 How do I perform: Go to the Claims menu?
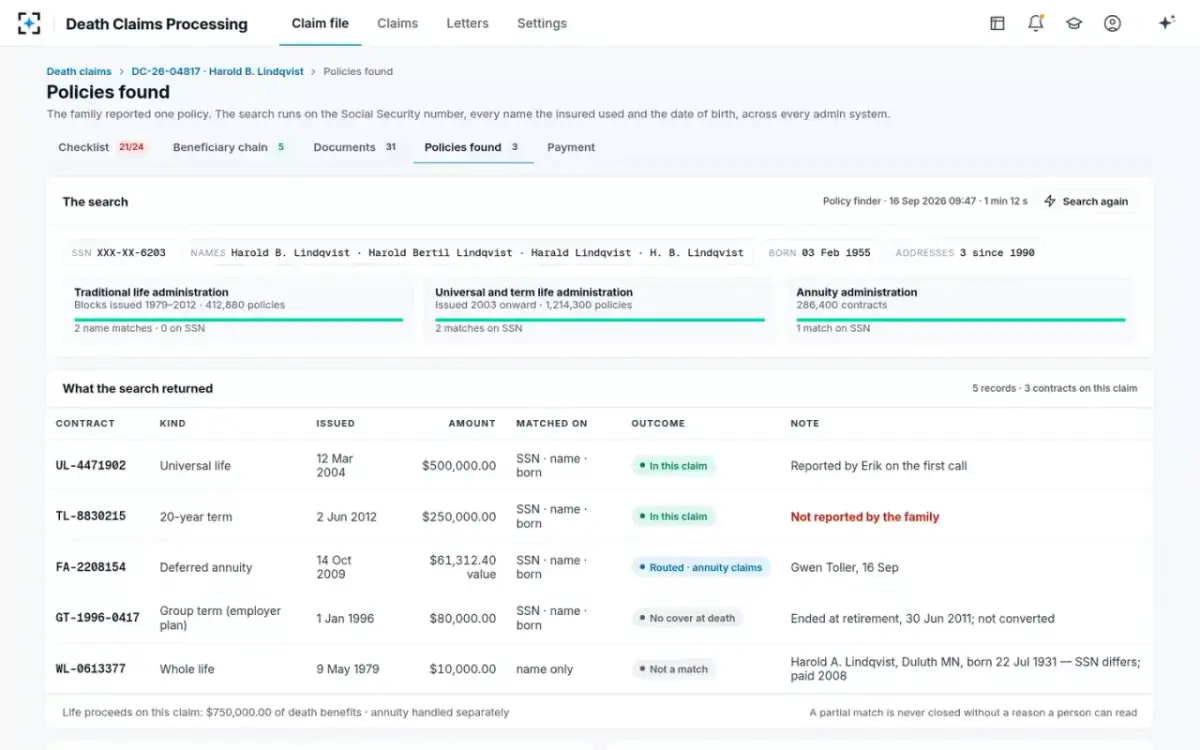pos(398,23)
